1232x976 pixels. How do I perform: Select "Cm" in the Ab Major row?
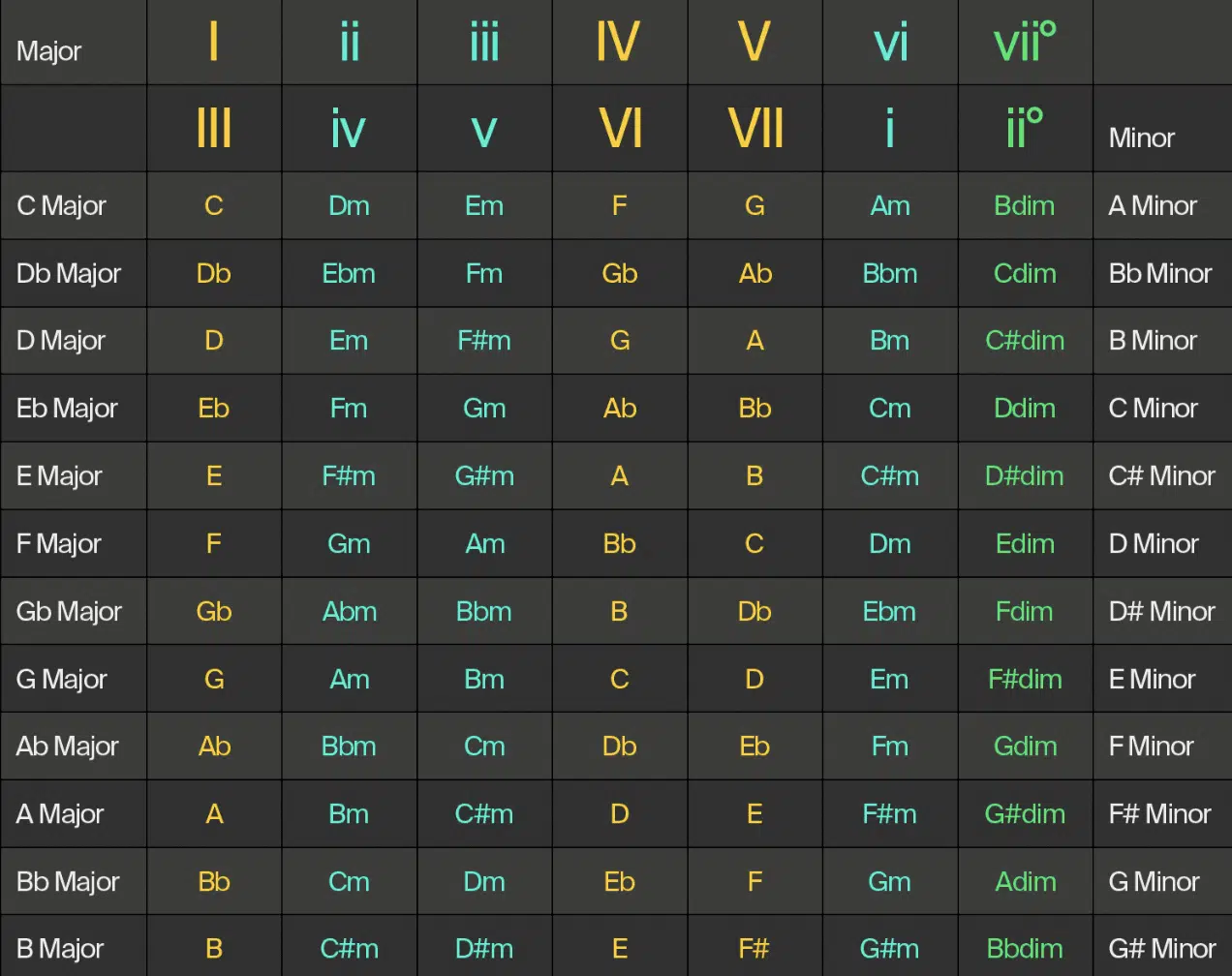[484, 747]
